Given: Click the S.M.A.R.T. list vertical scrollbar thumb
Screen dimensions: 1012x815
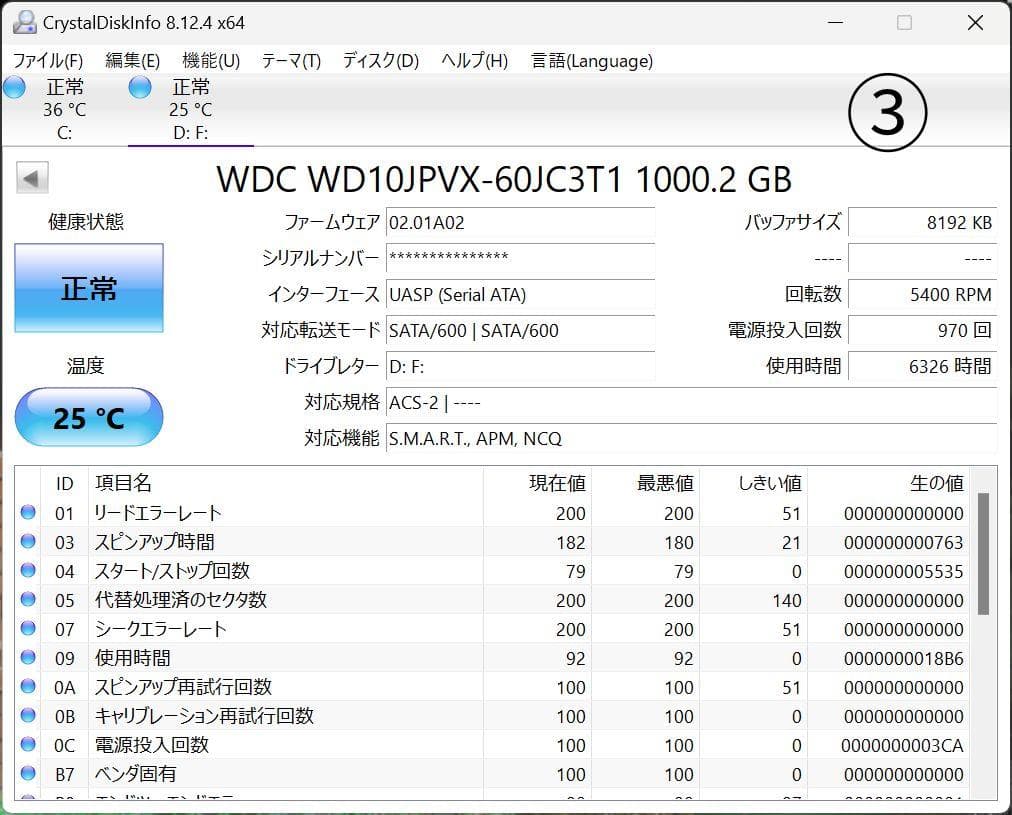Looking at the screenshot, I should tap(983, 554).
